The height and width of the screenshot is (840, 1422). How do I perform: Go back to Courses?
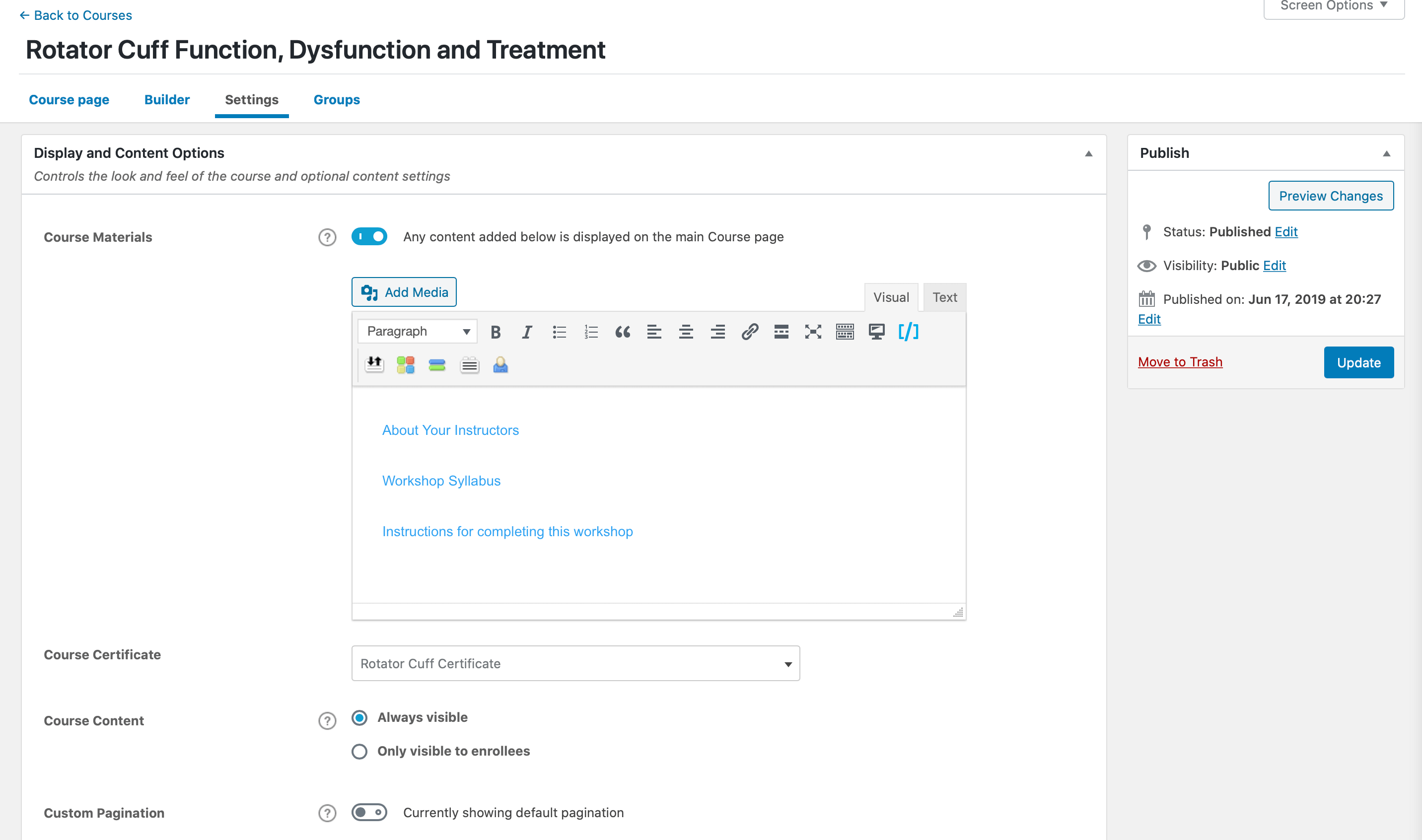pos(75,15)
